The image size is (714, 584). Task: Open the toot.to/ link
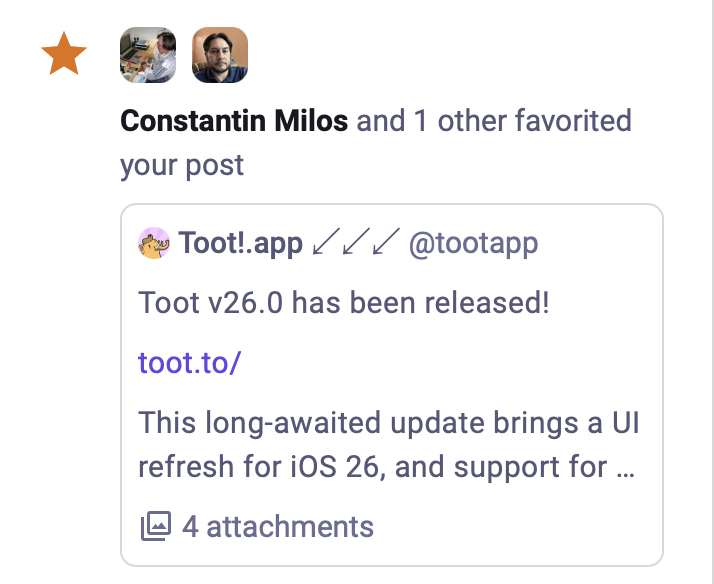click(190, 362)
